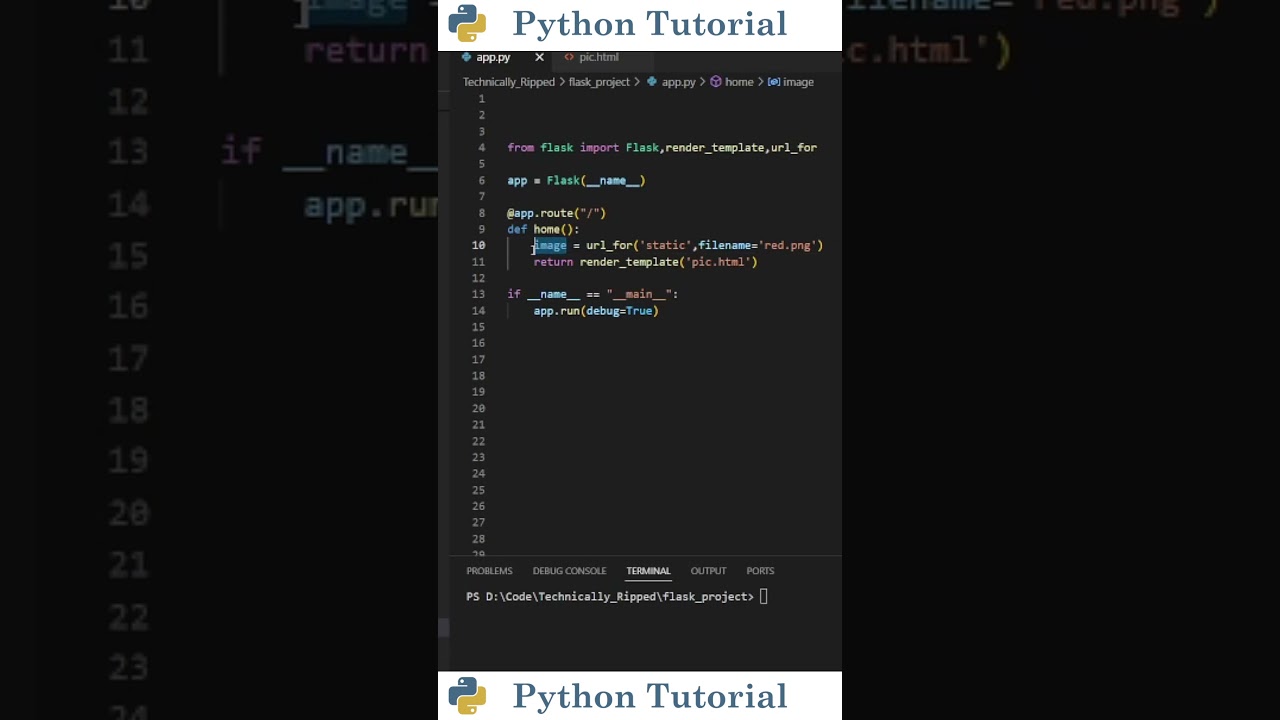Open the PORTS panel tab
Image resolution: width=1280 pixels, height=720 pixels.
(x=760, y=571)
